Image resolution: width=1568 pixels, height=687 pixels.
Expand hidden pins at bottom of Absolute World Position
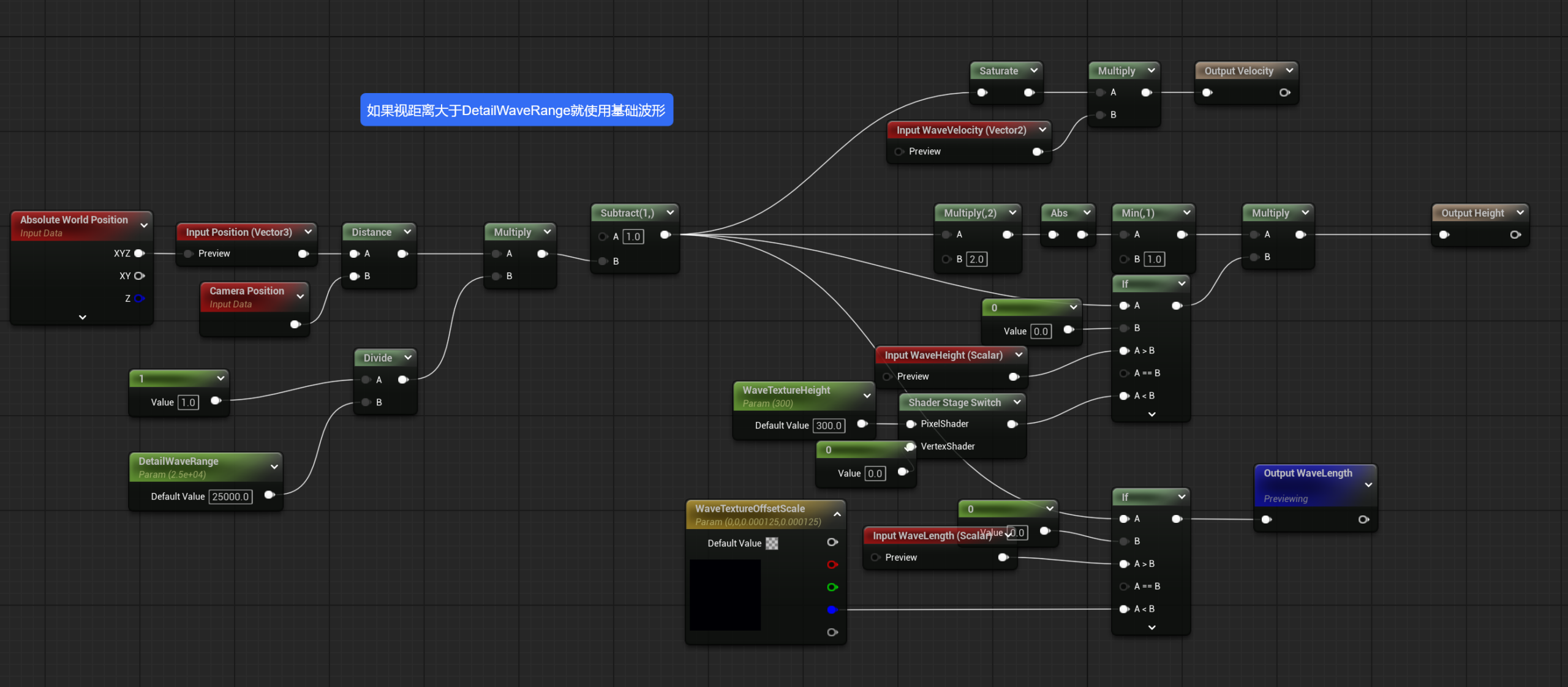[83, 317]
